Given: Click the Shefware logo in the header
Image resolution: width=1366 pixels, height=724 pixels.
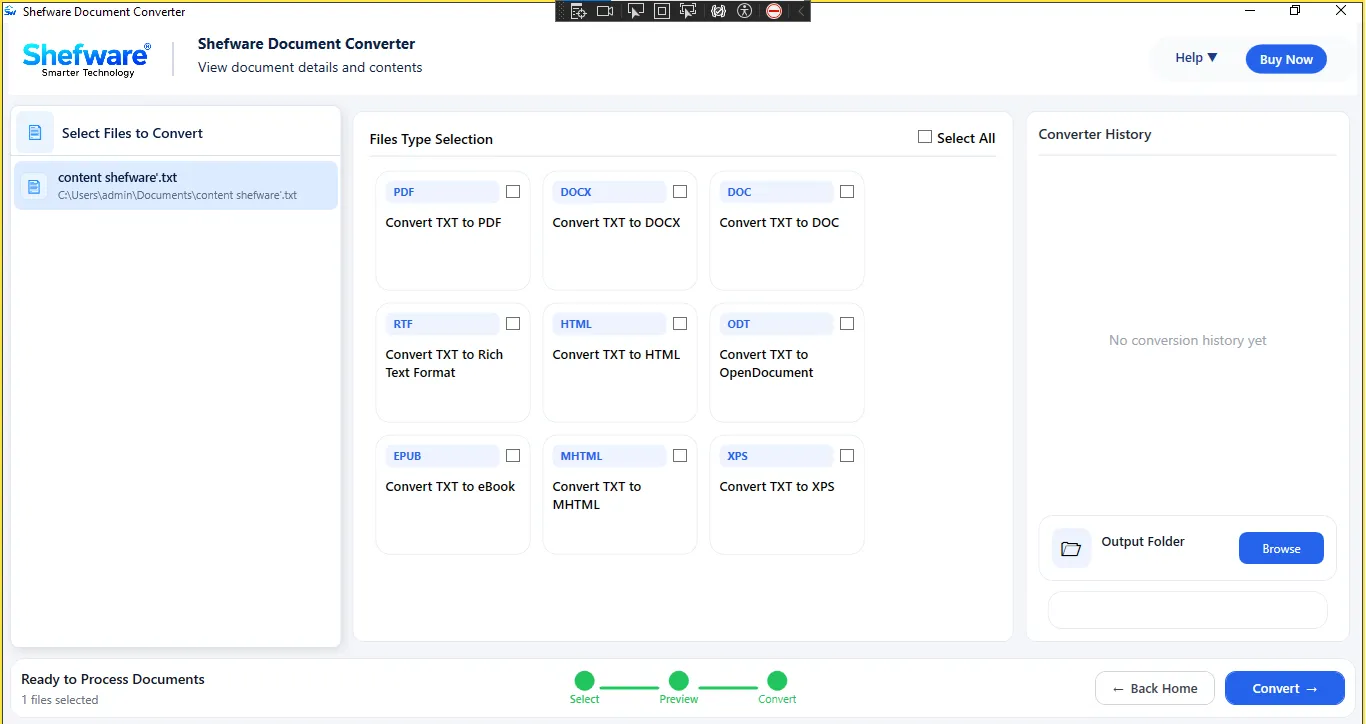Looking at the screenshot, I should (87, 59).
